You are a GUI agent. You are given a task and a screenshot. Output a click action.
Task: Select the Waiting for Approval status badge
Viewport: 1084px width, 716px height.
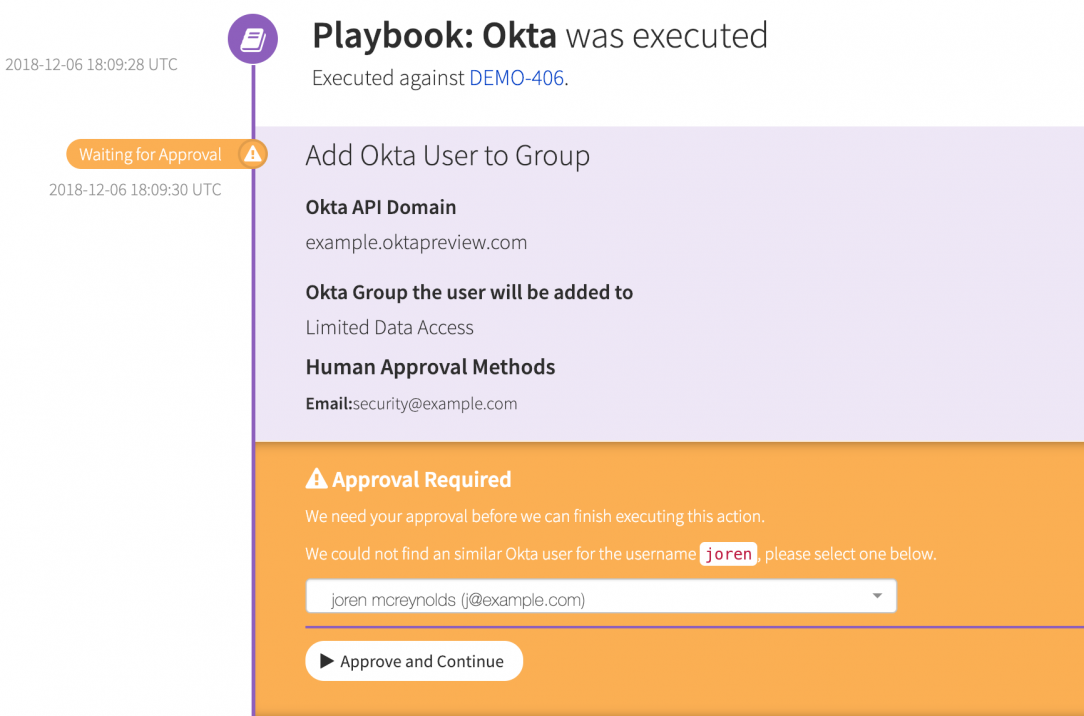152,154
